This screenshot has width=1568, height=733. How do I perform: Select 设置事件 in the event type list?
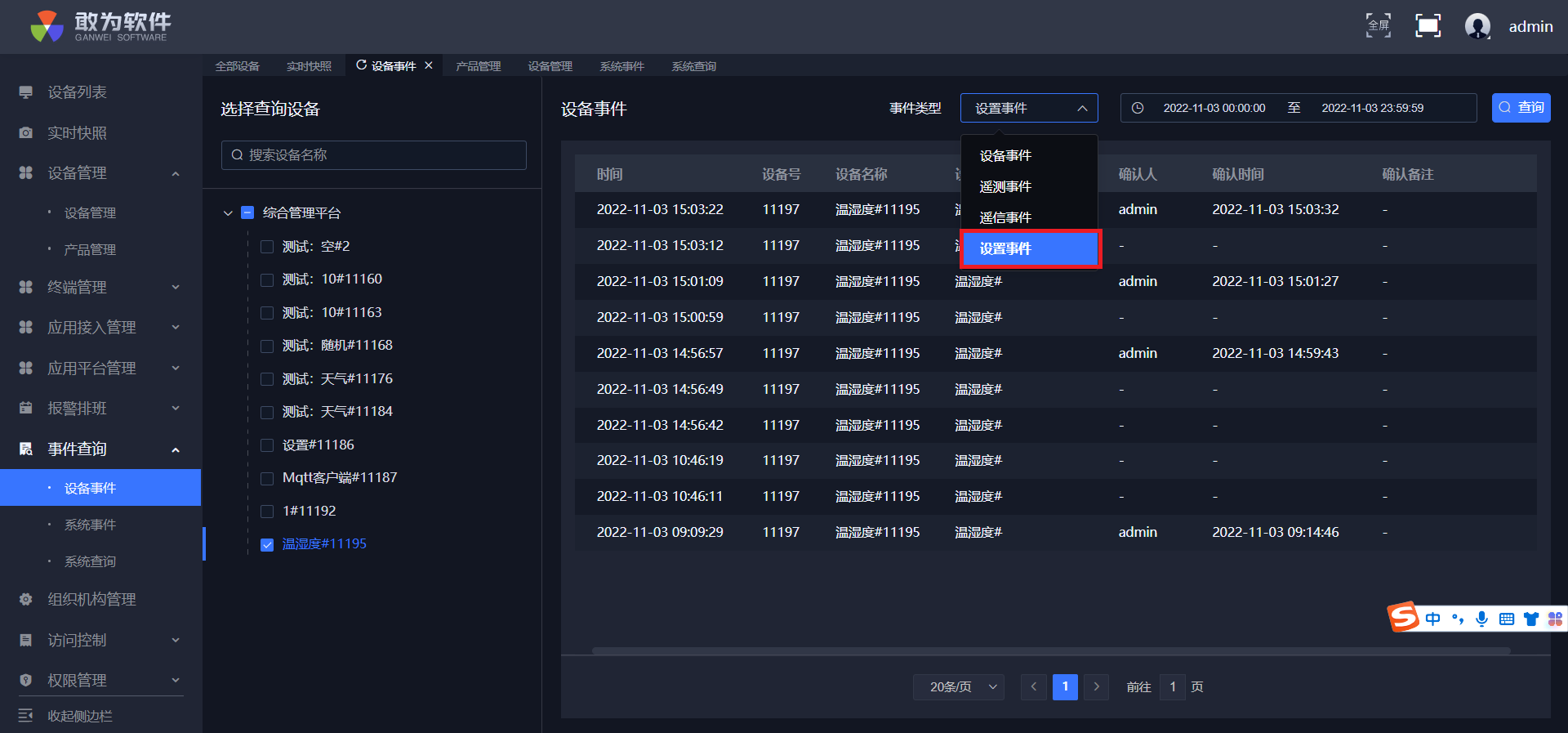point(1030,248)
